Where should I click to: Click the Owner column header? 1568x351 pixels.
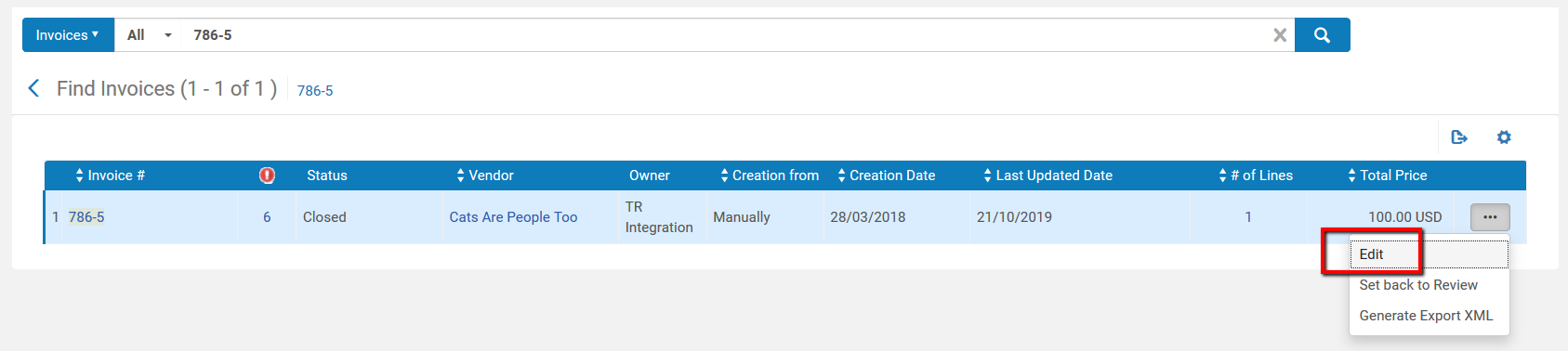coord(649,175)
